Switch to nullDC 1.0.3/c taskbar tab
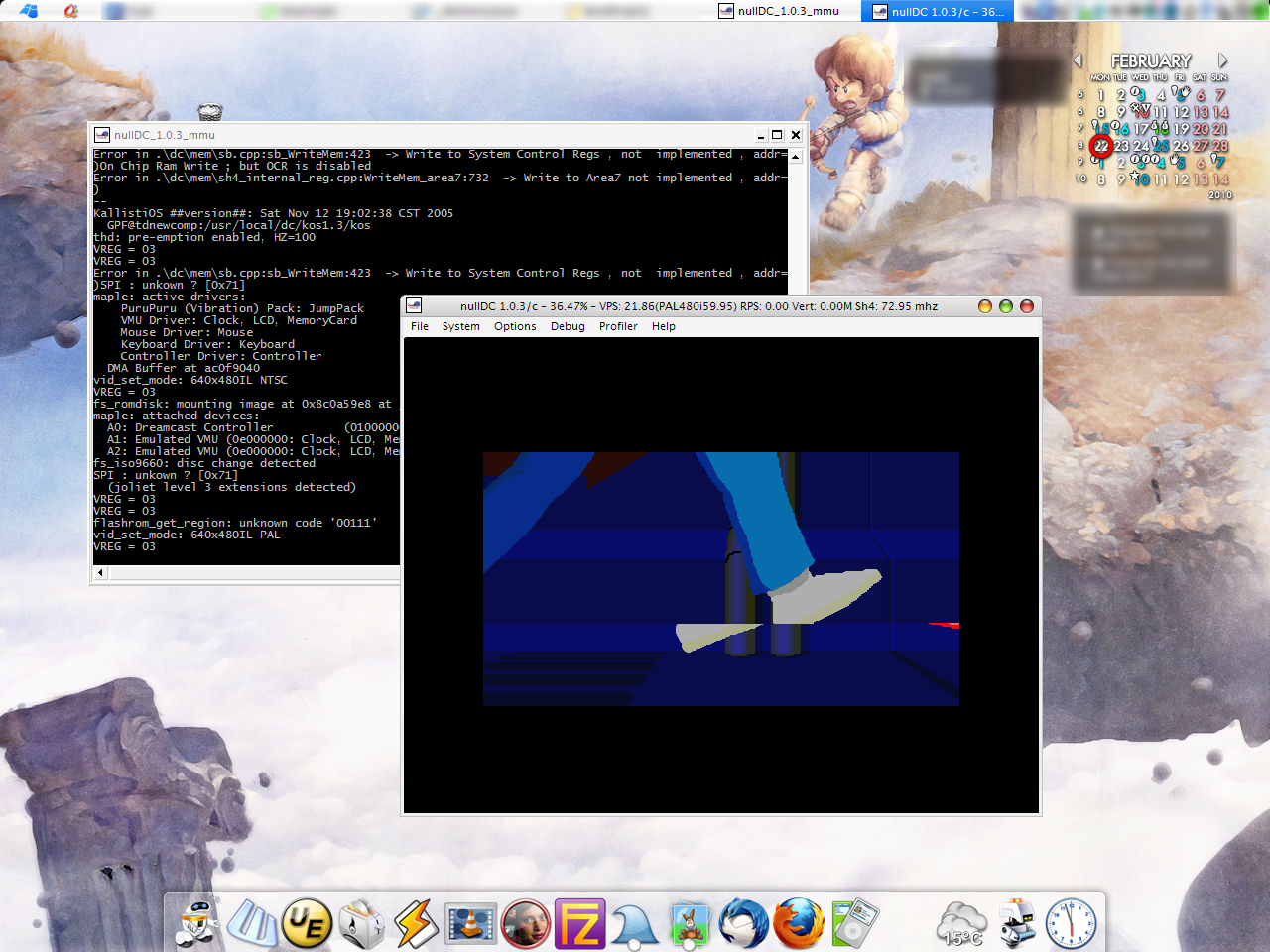This screenshot has height=952, width=1270. (938, 11)
